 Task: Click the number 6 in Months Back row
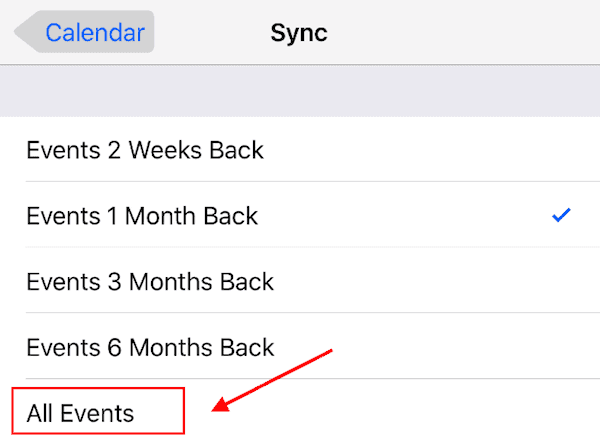pos(114,347)
